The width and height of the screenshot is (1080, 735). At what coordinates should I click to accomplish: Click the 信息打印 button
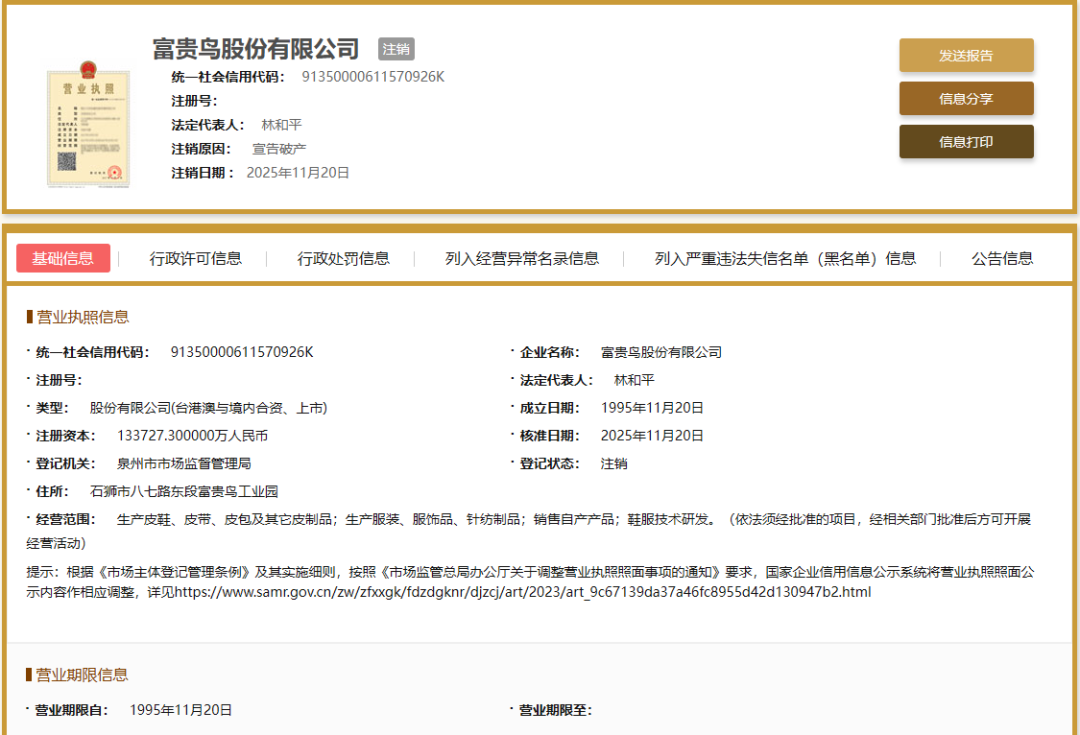(966, 141)
